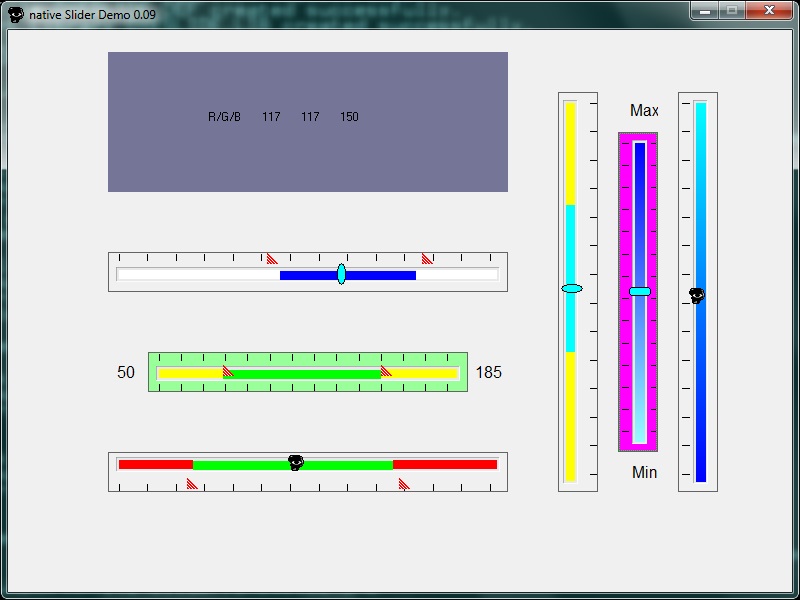Click the cyan oval thumb on the top horizontal slider
This screenshot has width=800, height=600.
point(341,274)
